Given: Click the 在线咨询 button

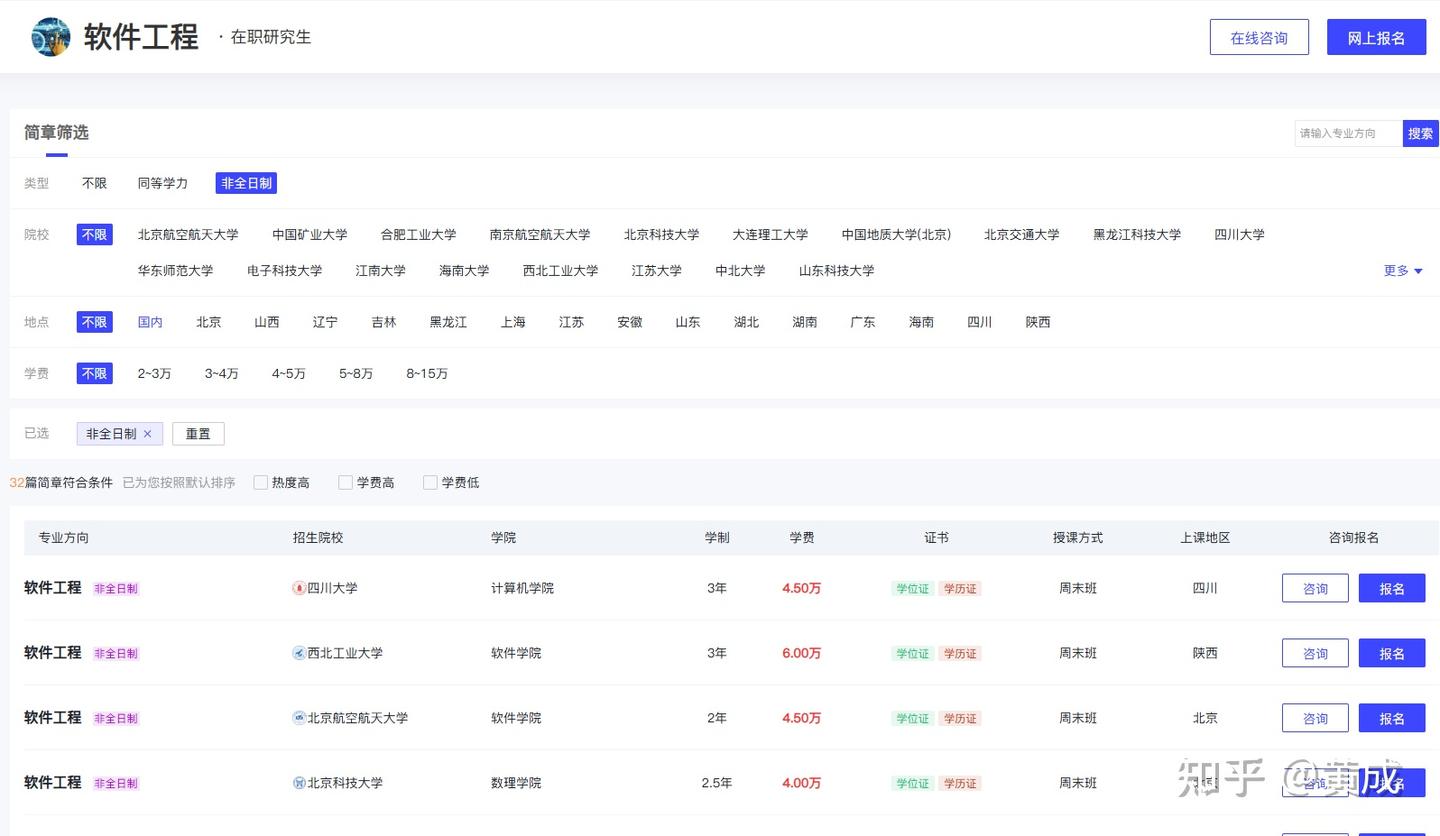Looking at the screenshot, I should coord(1259,38).
